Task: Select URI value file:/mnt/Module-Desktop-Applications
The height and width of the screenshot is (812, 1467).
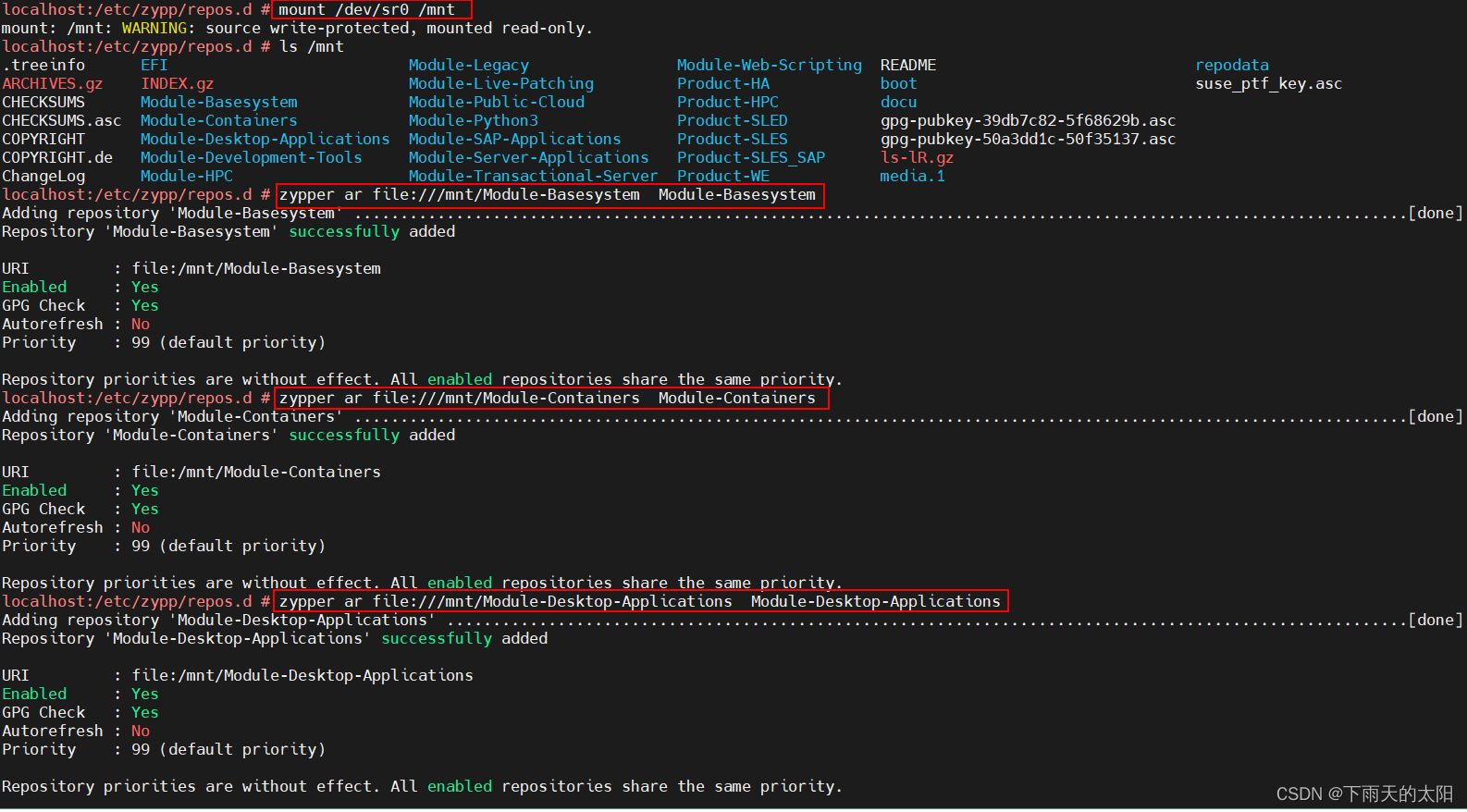Action: pos(302,675)
